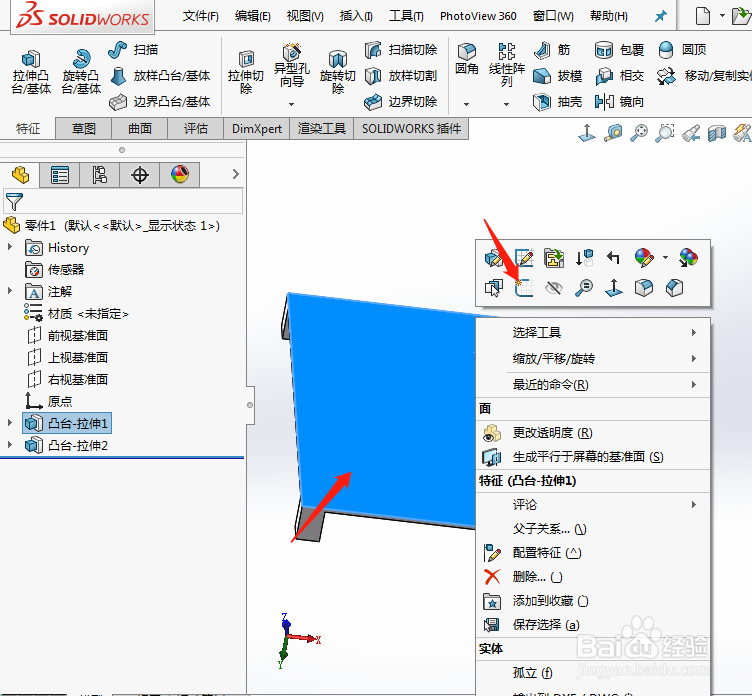Click the Intersect (相交) tool
Screen dimensions: 752x696
tap(619, 76)
